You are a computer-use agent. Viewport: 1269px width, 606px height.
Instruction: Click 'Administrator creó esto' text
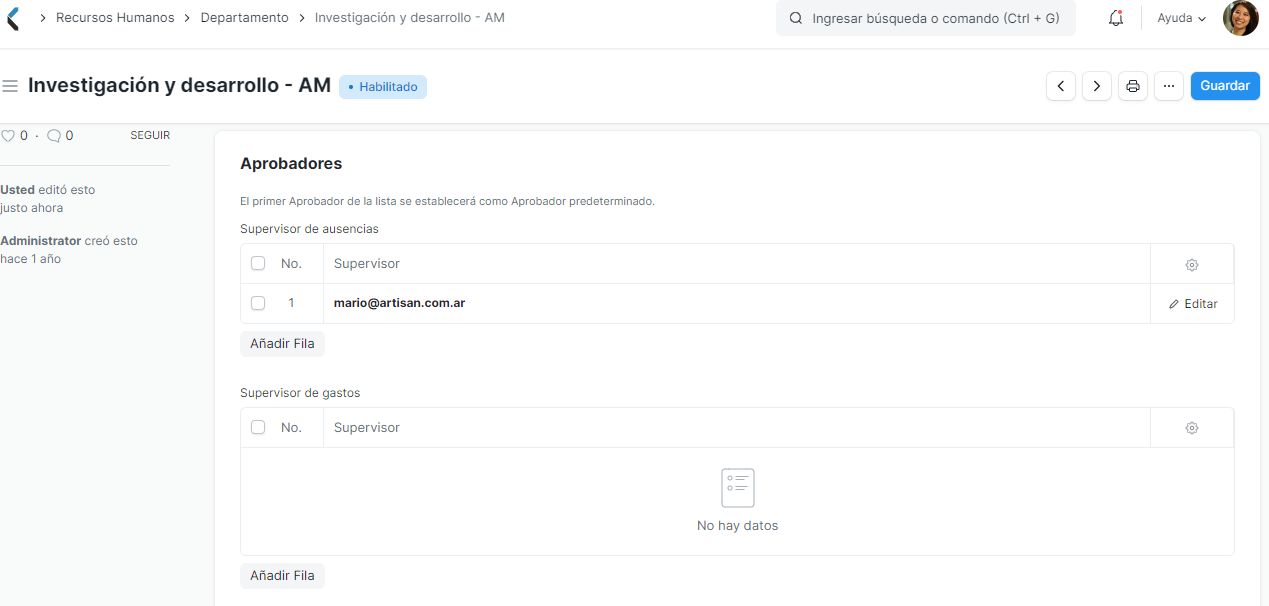click(69, 241)
